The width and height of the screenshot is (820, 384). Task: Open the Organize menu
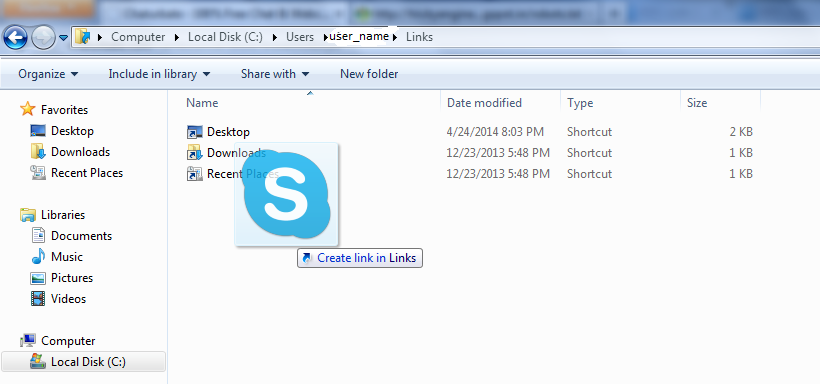48,74
